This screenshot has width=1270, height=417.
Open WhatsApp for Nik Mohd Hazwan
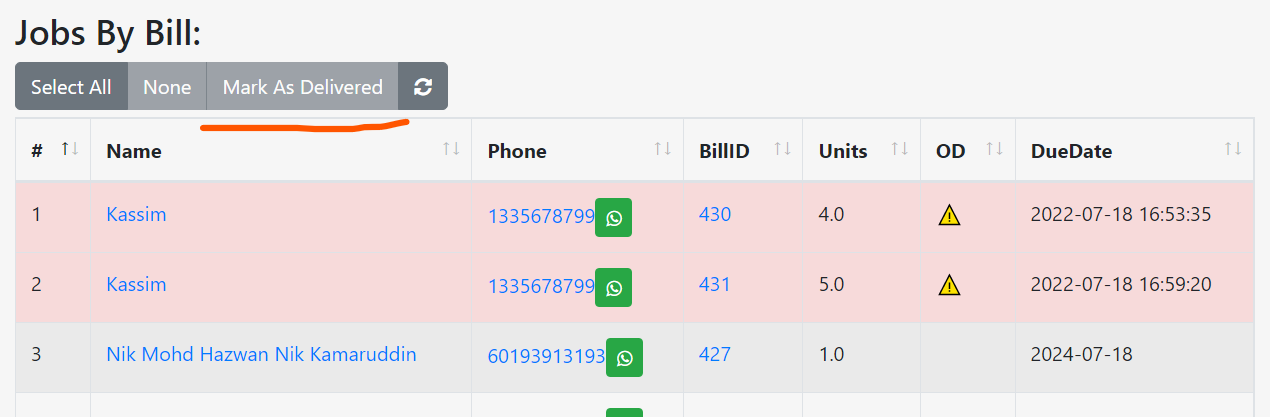tap(624, 357)
